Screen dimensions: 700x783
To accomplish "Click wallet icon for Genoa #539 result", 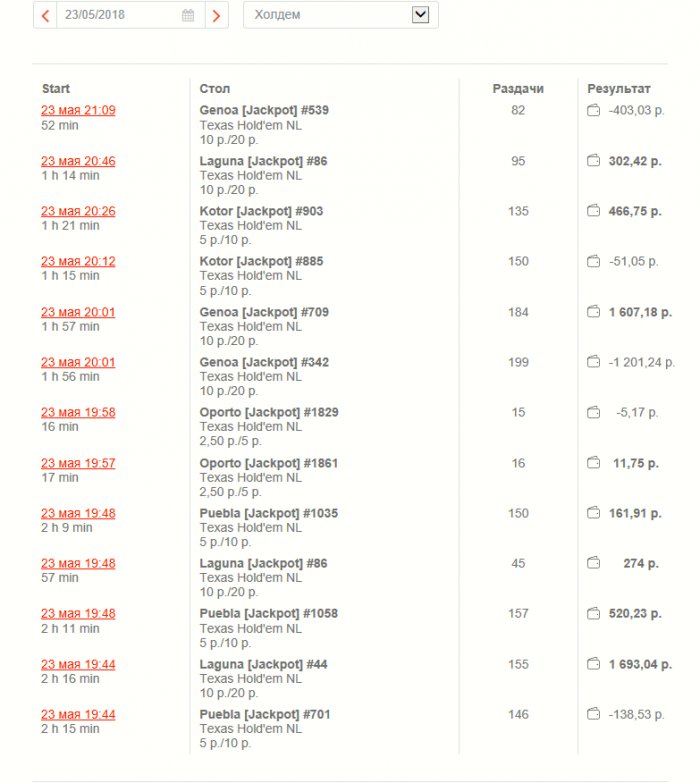I will click(593, 110).
